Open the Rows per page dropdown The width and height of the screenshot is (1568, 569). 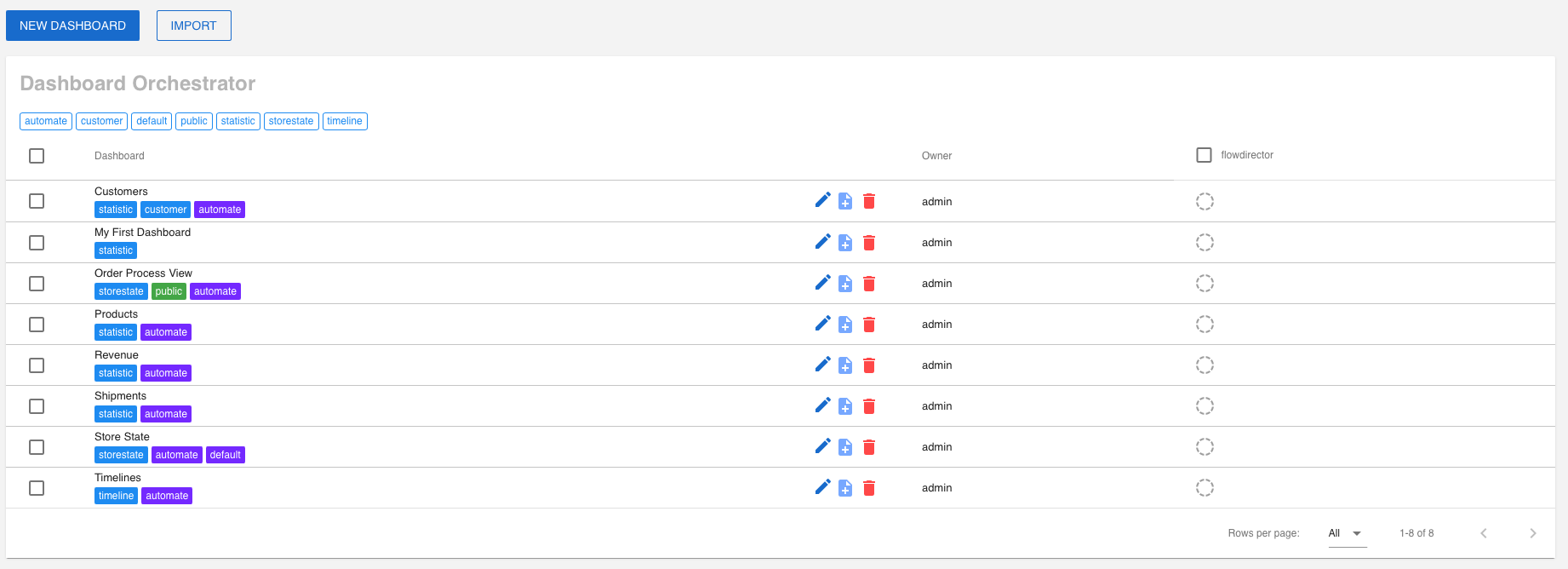tap(1346, 533)
